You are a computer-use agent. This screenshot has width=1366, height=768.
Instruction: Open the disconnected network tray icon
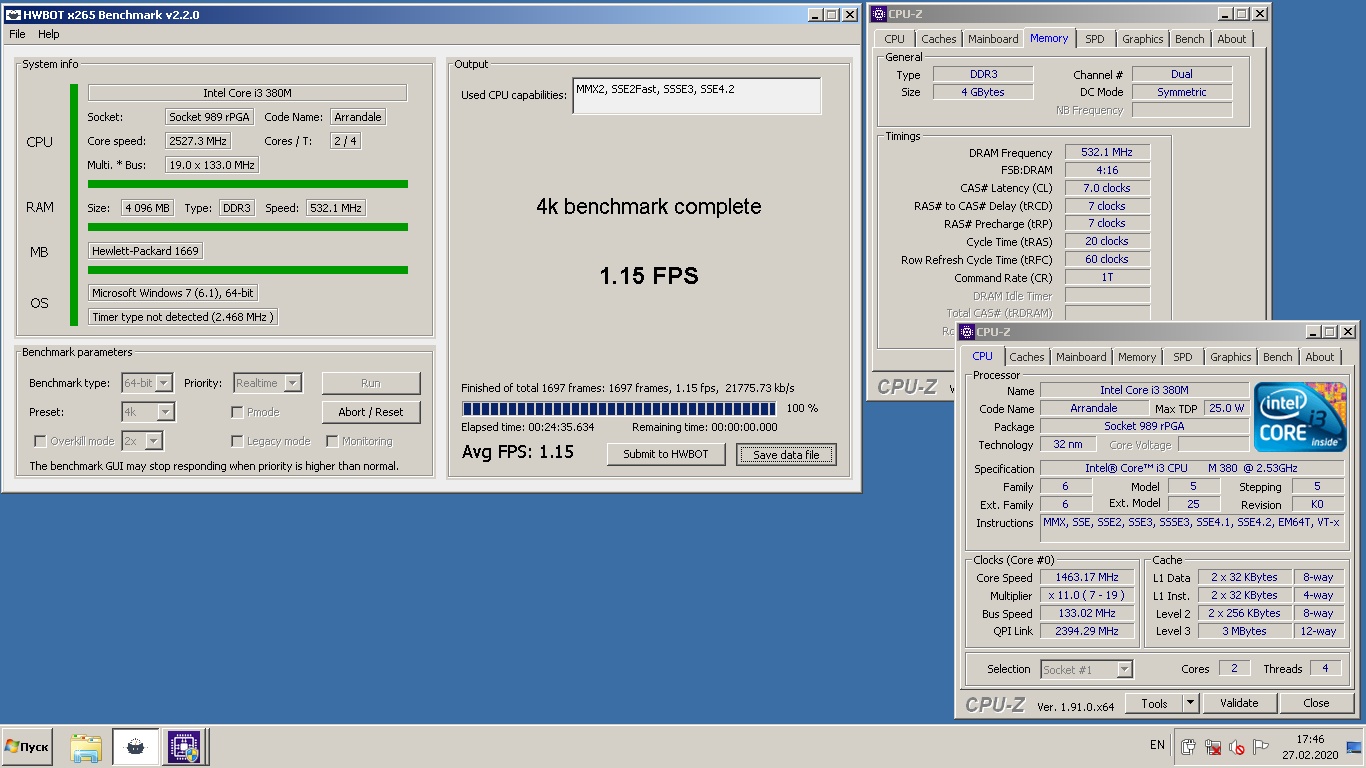click(1212, 747)
